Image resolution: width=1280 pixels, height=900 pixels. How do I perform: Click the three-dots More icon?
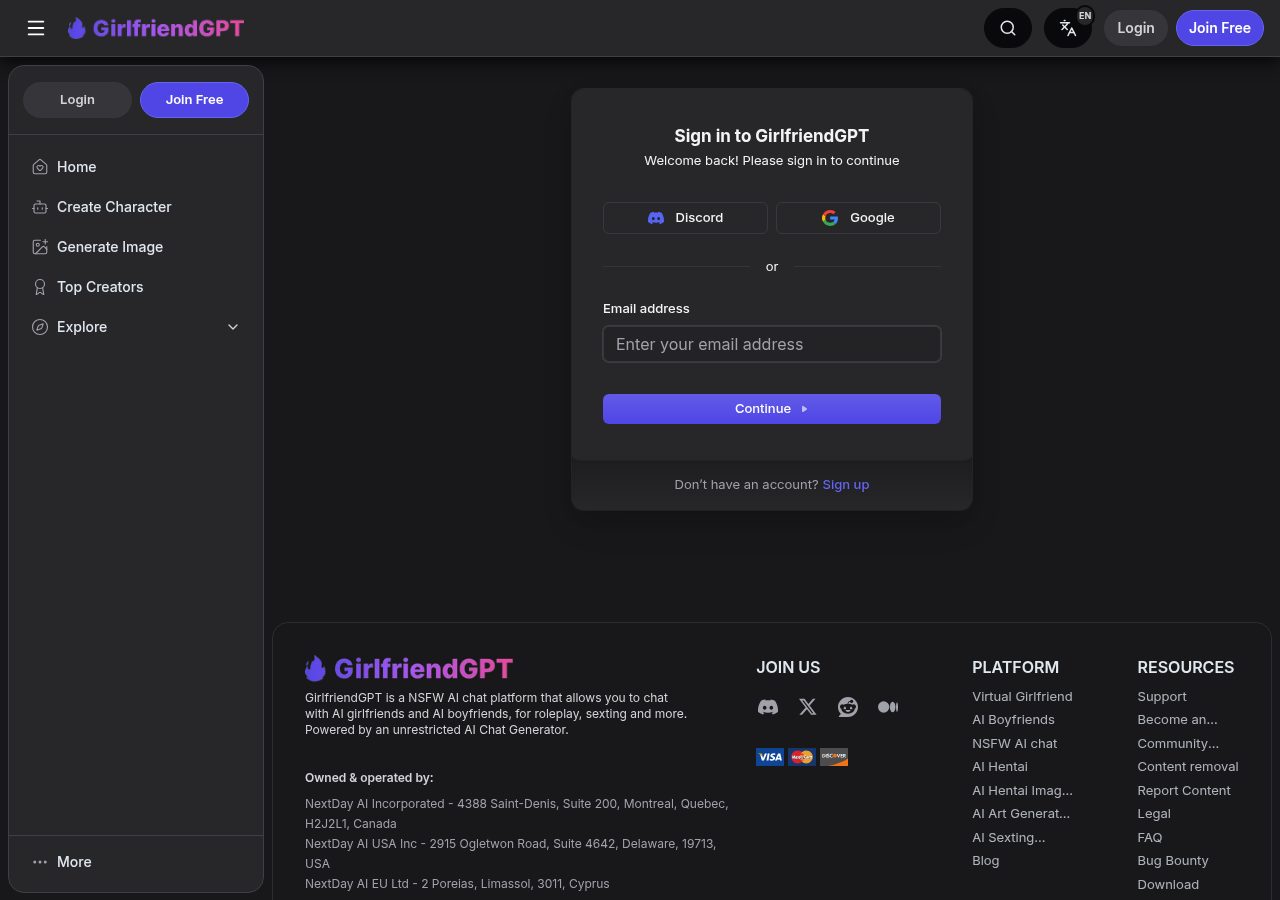(x=40, y=862)
